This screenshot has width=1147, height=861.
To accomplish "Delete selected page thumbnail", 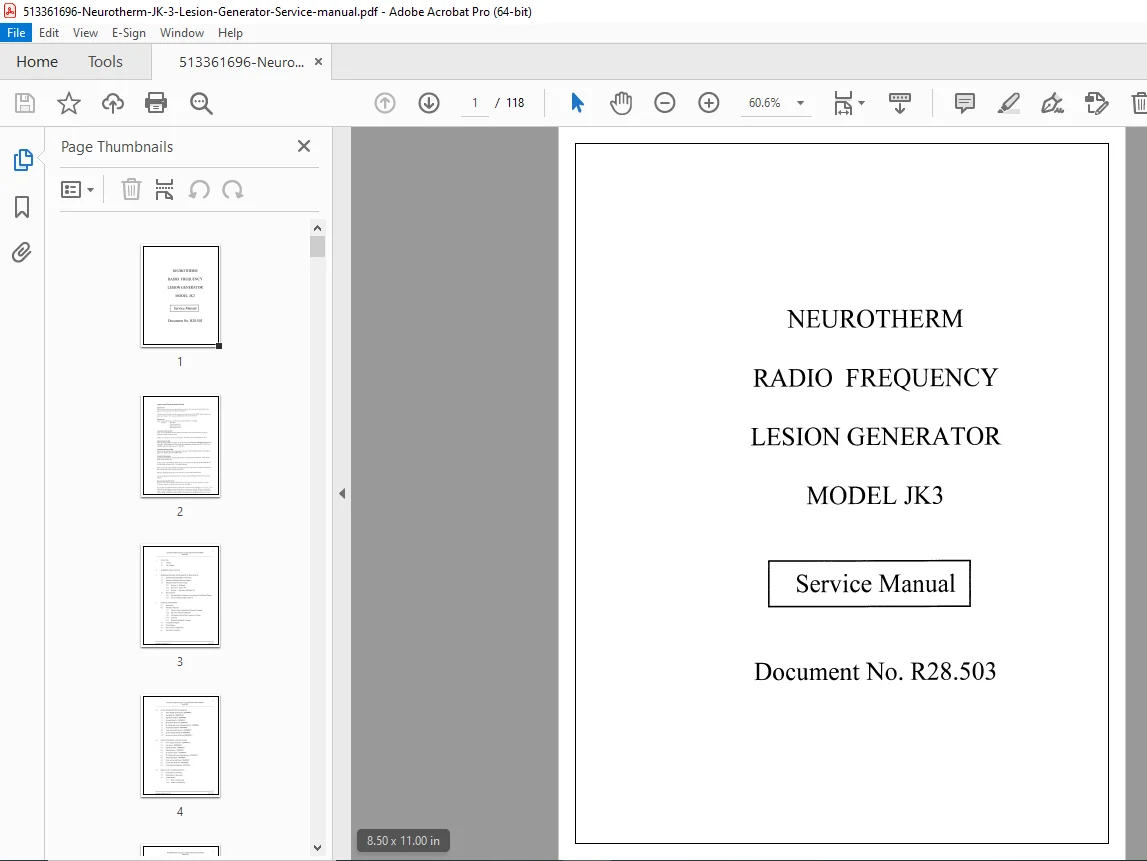I will [x=131, y=189].
